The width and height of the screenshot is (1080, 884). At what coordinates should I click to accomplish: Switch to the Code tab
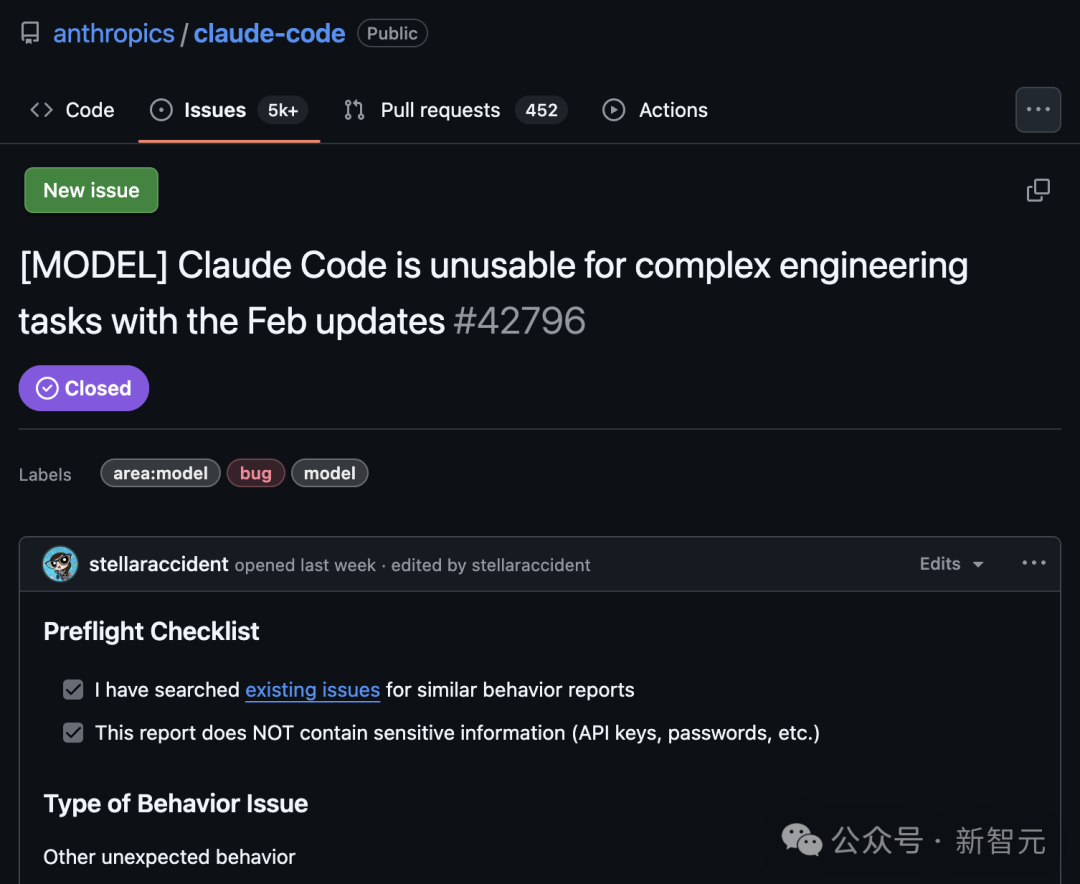point(89,110)
